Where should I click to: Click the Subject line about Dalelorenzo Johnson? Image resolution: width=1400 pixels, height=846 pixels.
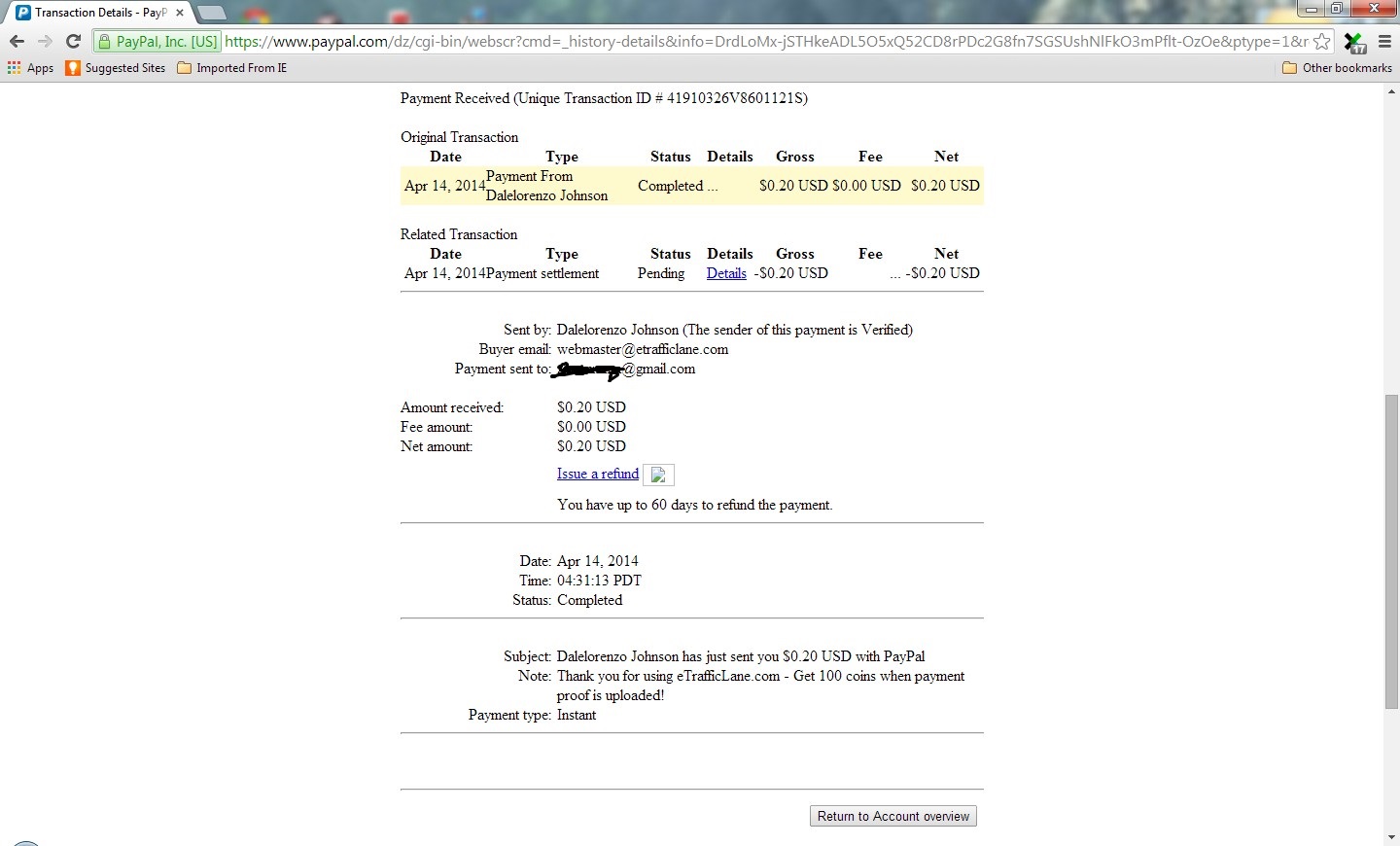741,656
